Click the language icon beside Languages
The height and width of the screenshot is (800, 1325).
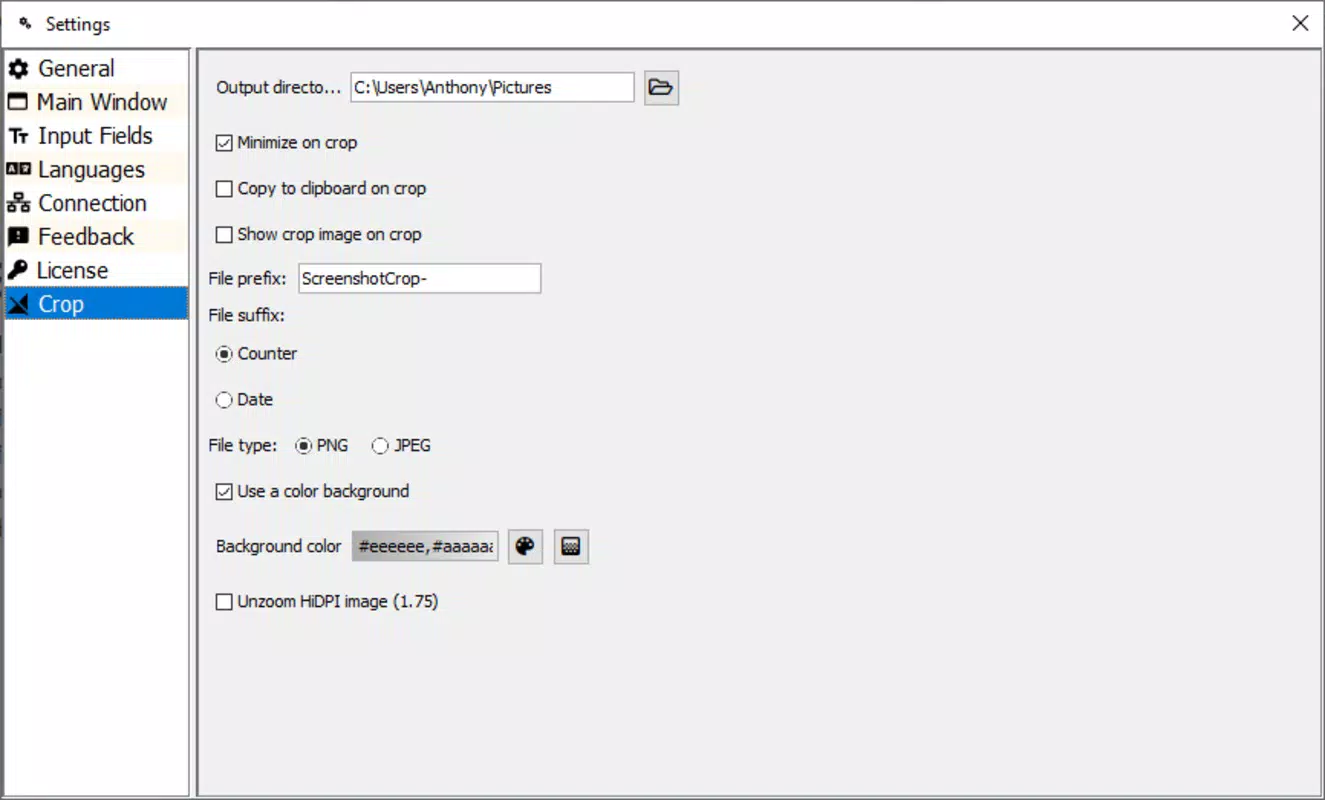[x=18, y=170]
